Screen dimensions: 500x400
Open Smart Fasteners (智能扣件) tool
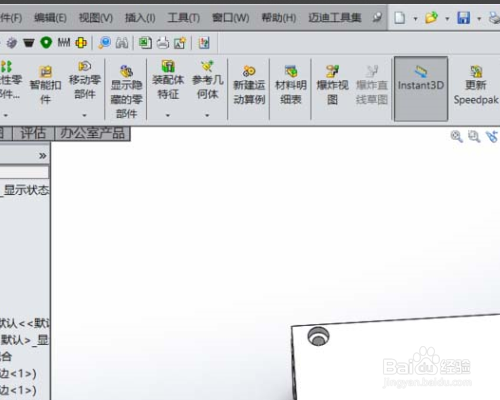(45, 85)
